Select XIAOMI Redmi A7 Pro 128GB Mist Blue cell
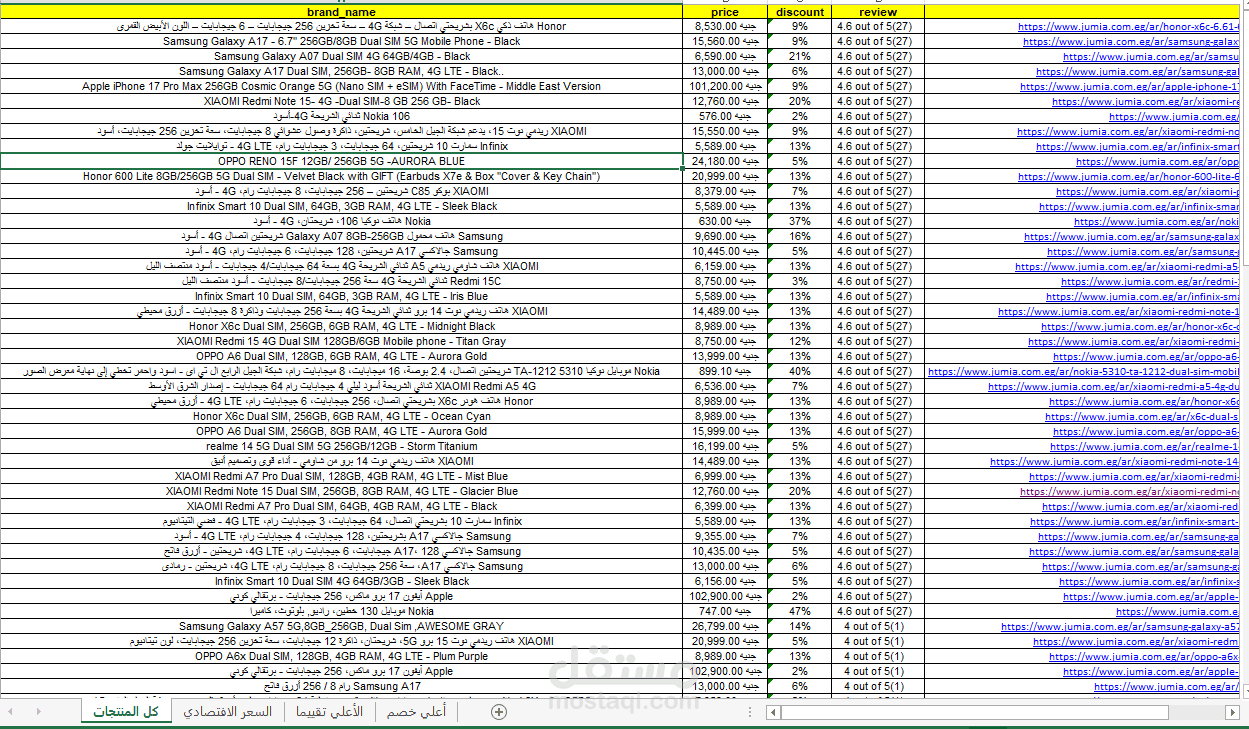Image resolution: width=1249 pixels, height=729 pixels. click(342, 477)
